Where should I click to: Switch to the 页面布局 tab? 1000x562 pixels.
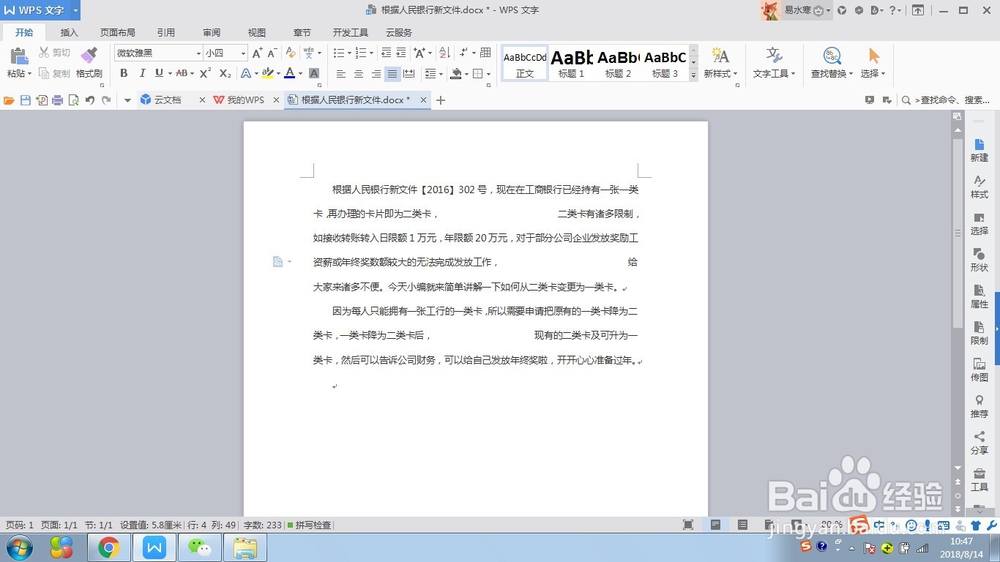point(117,33)
